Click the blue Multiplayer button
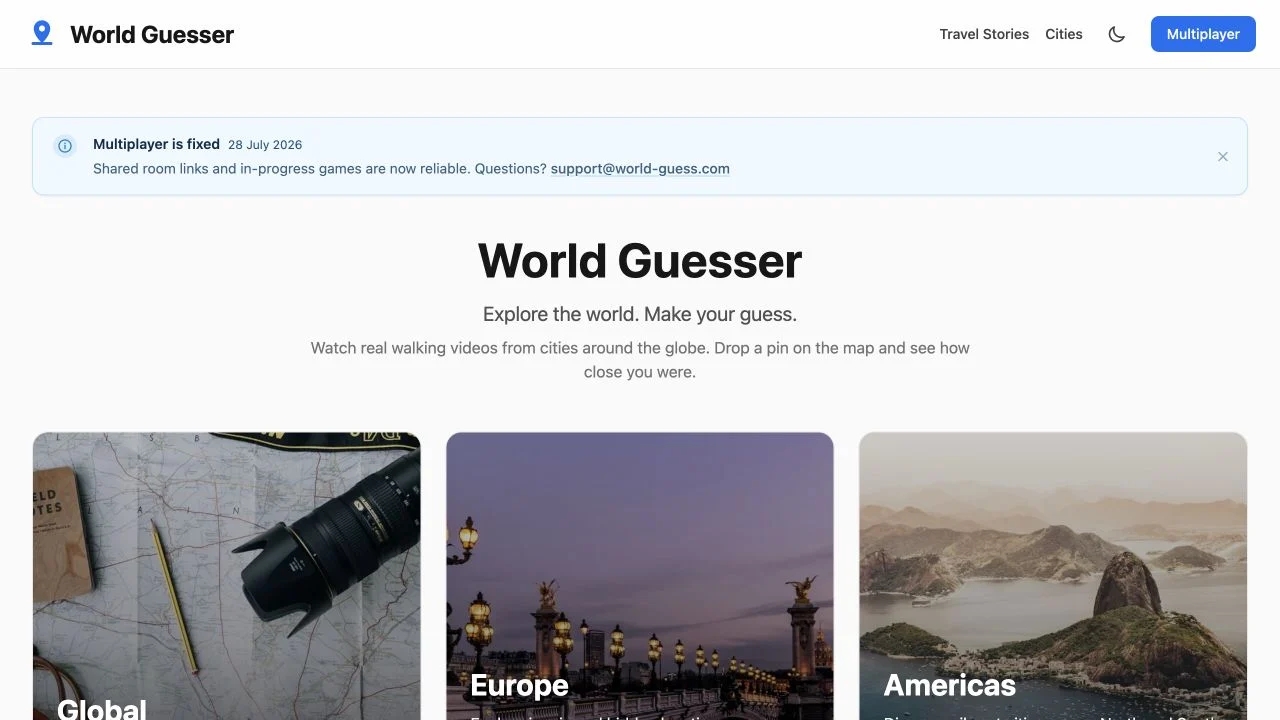 (x=1203, y=34)
